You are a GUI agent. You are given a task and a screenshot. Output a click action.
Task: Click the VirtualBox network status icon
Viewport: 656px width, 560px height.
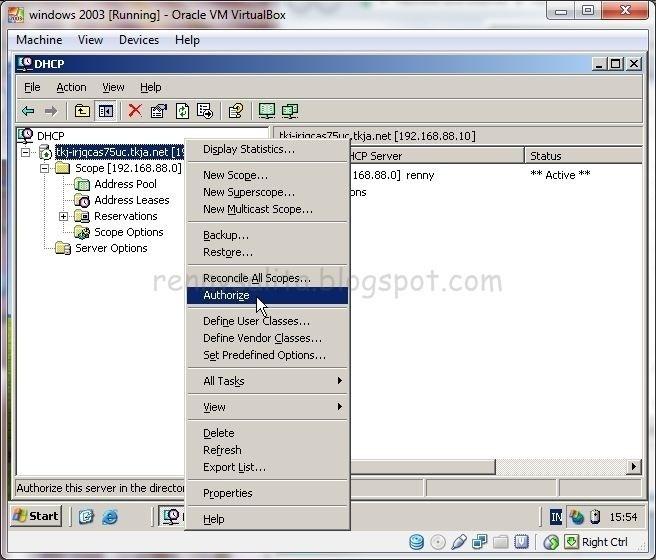pyautogui.click(x=479, y=542)
